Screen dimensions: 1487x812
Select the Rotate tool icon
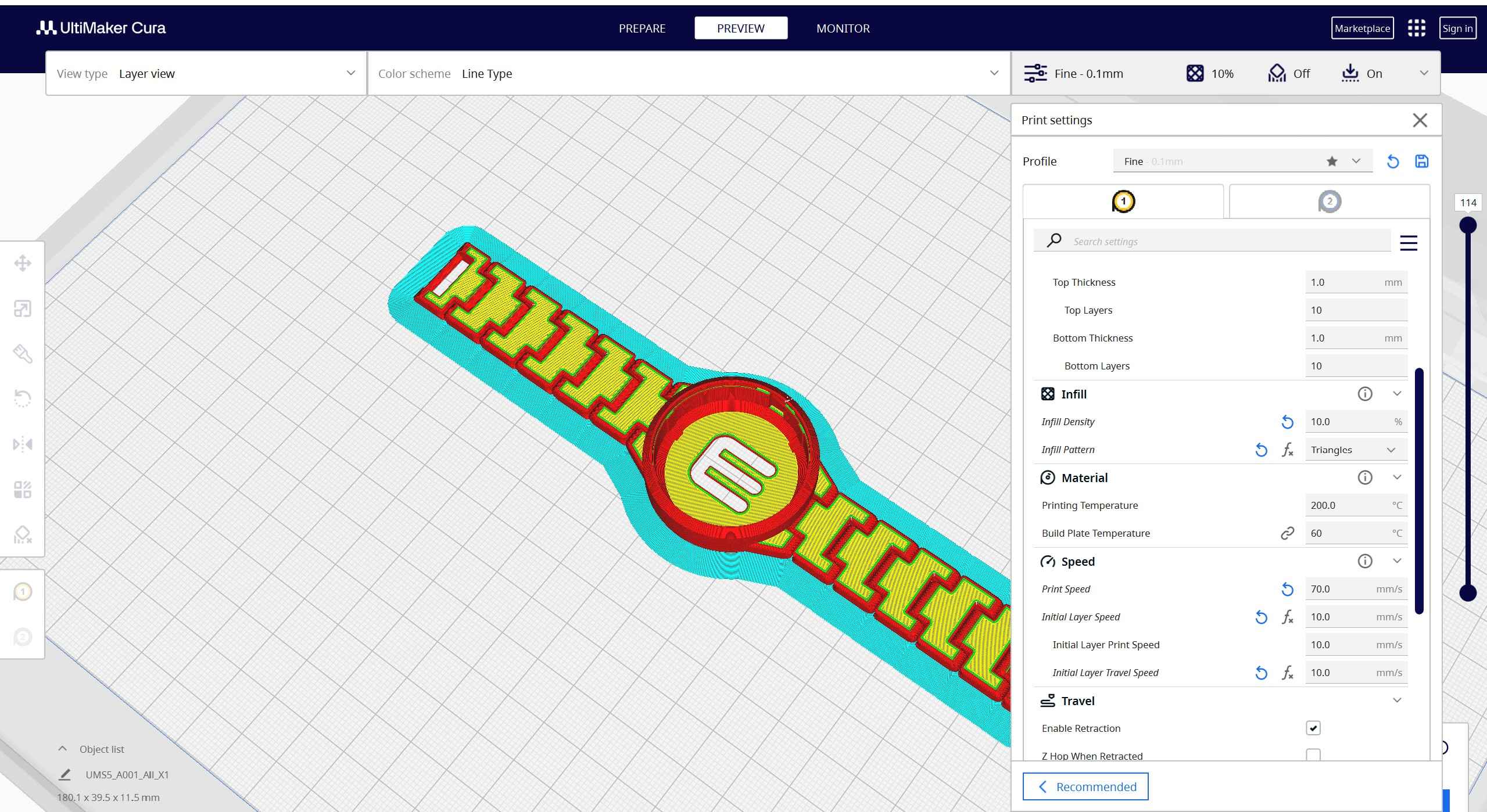pyautogui.click(x=23, y=399)
